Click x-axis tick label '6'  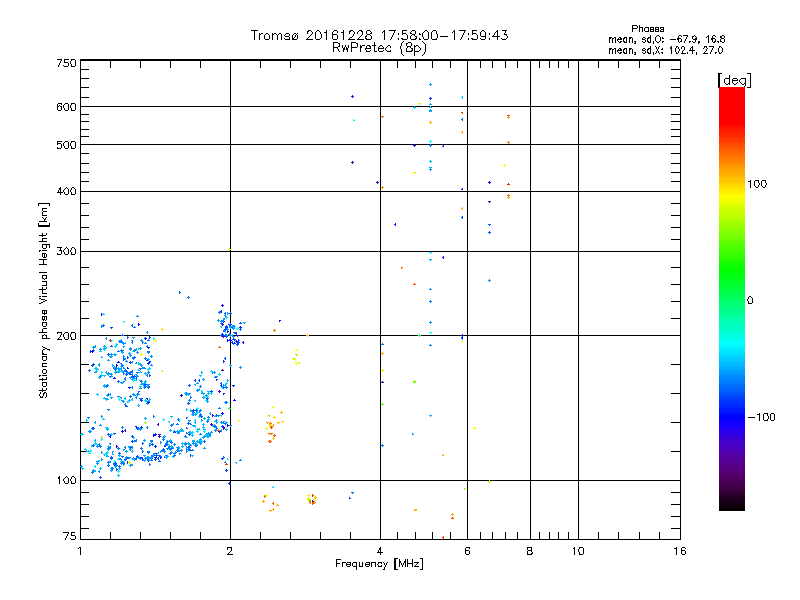point(467,551)
